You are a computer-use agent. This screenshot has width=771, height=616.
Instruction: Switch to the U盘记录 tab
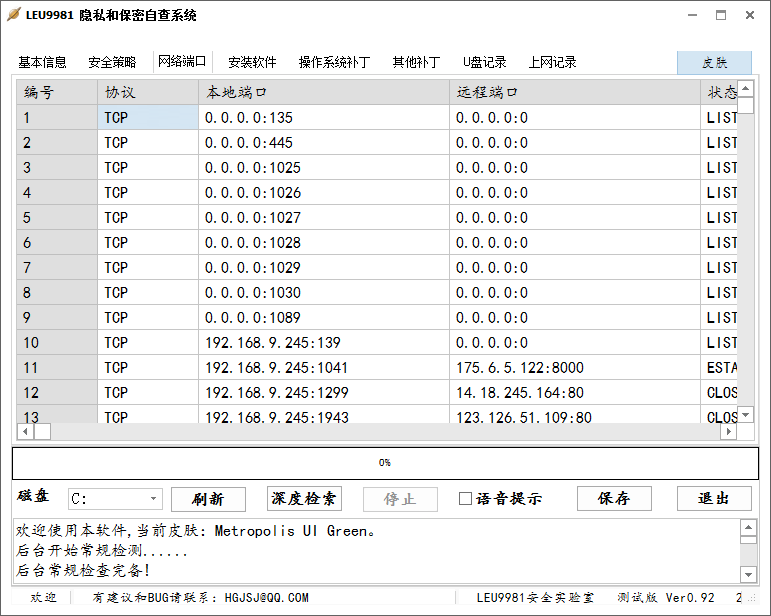485,62
